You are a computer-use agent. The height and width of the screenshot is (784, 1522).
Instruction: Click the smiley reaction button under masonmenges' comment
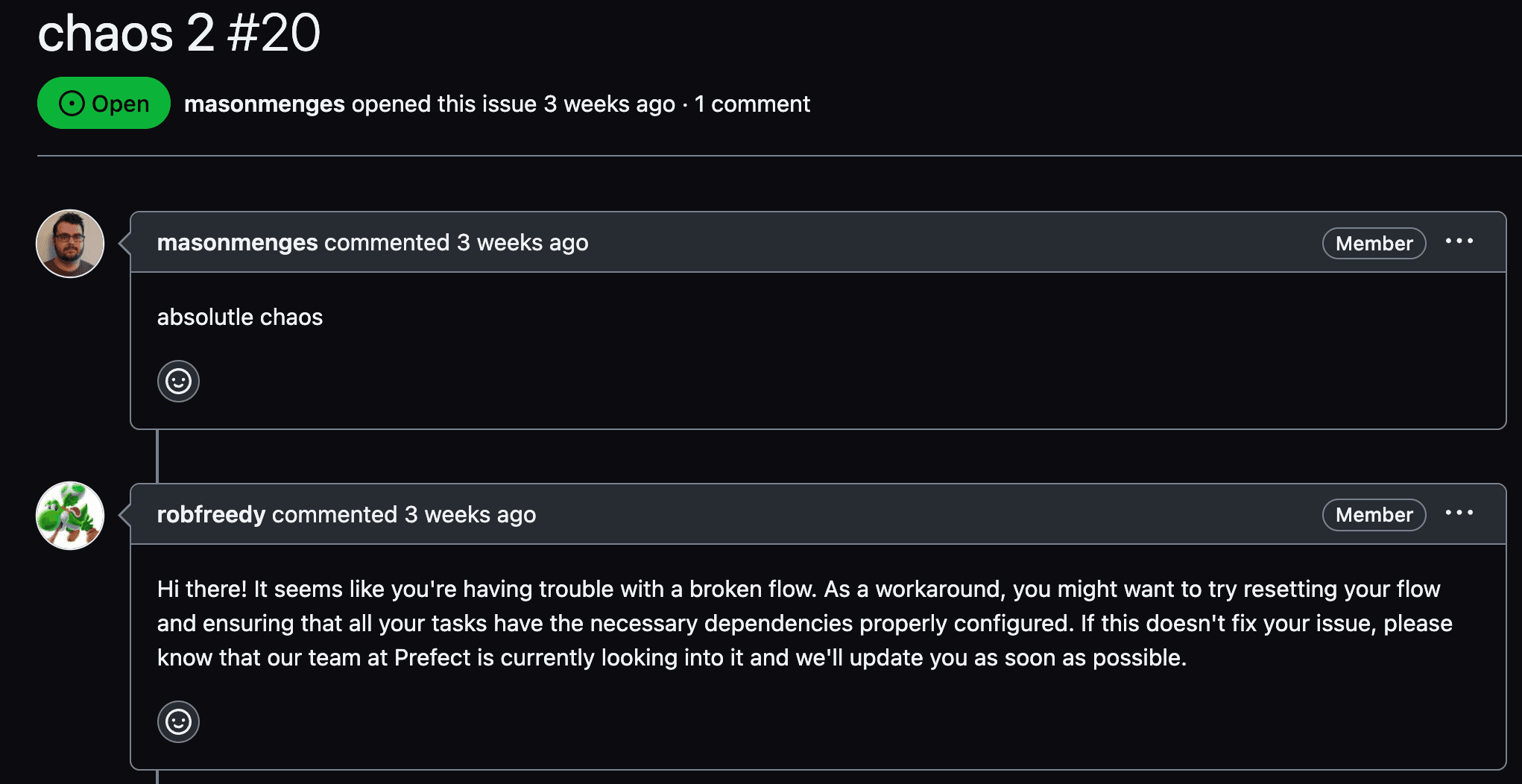pyautogui.click(x=178, y=382)
